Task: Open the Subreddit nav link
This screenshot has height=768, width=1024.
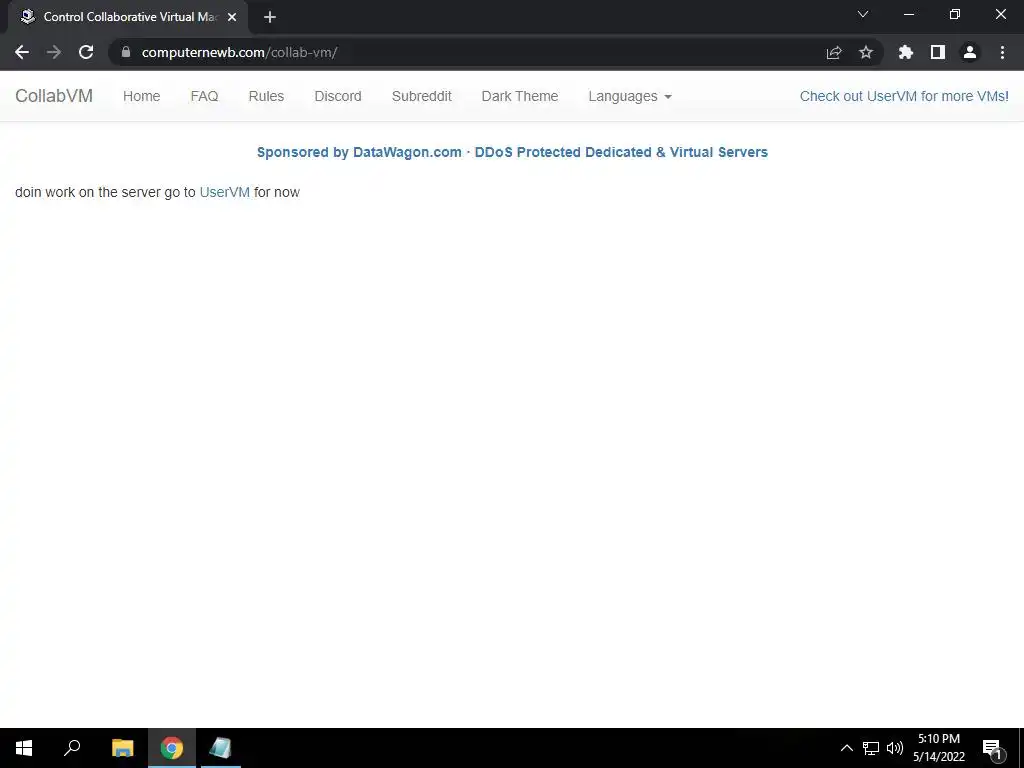Action: [x=421, y=96]
